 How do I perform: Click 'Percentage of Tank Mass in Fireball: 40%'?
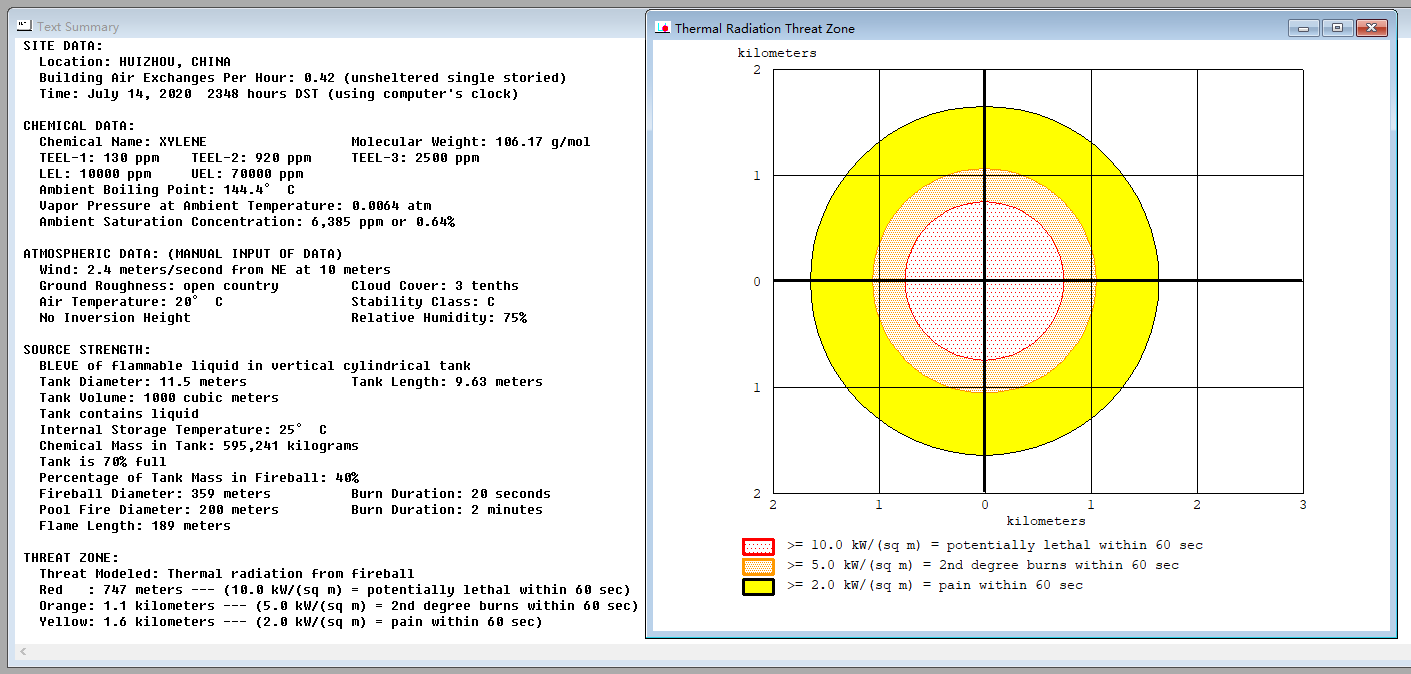[199, 478]
